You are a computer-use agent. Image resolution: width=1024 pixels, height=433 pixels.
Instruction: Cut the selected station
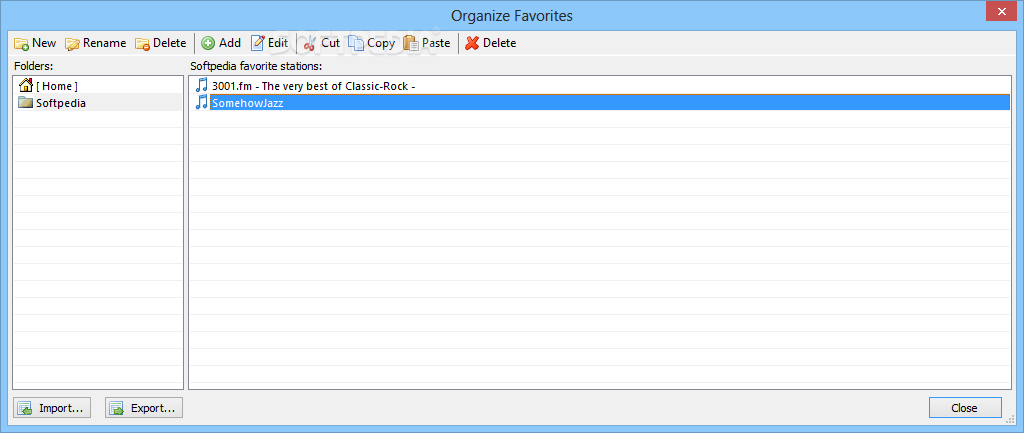pyautogui.click(x=322, y=43)
